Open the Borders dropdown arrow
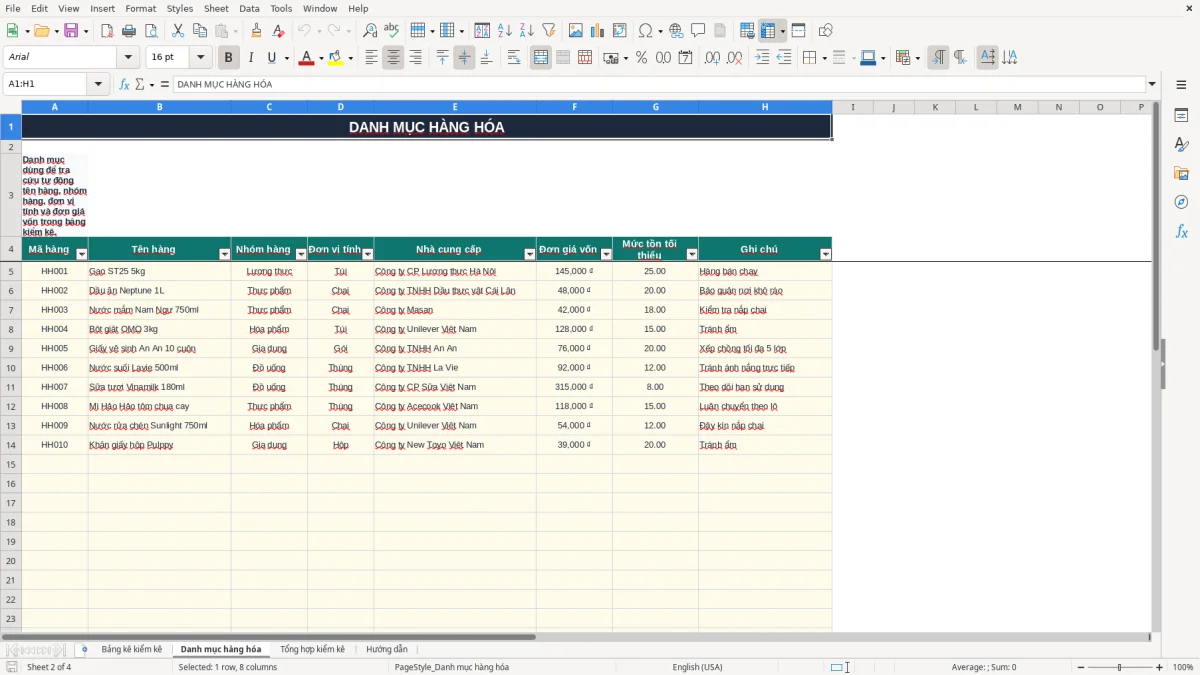The width and height of the screenshot is (1200, 675). click(x=824, y=58)
